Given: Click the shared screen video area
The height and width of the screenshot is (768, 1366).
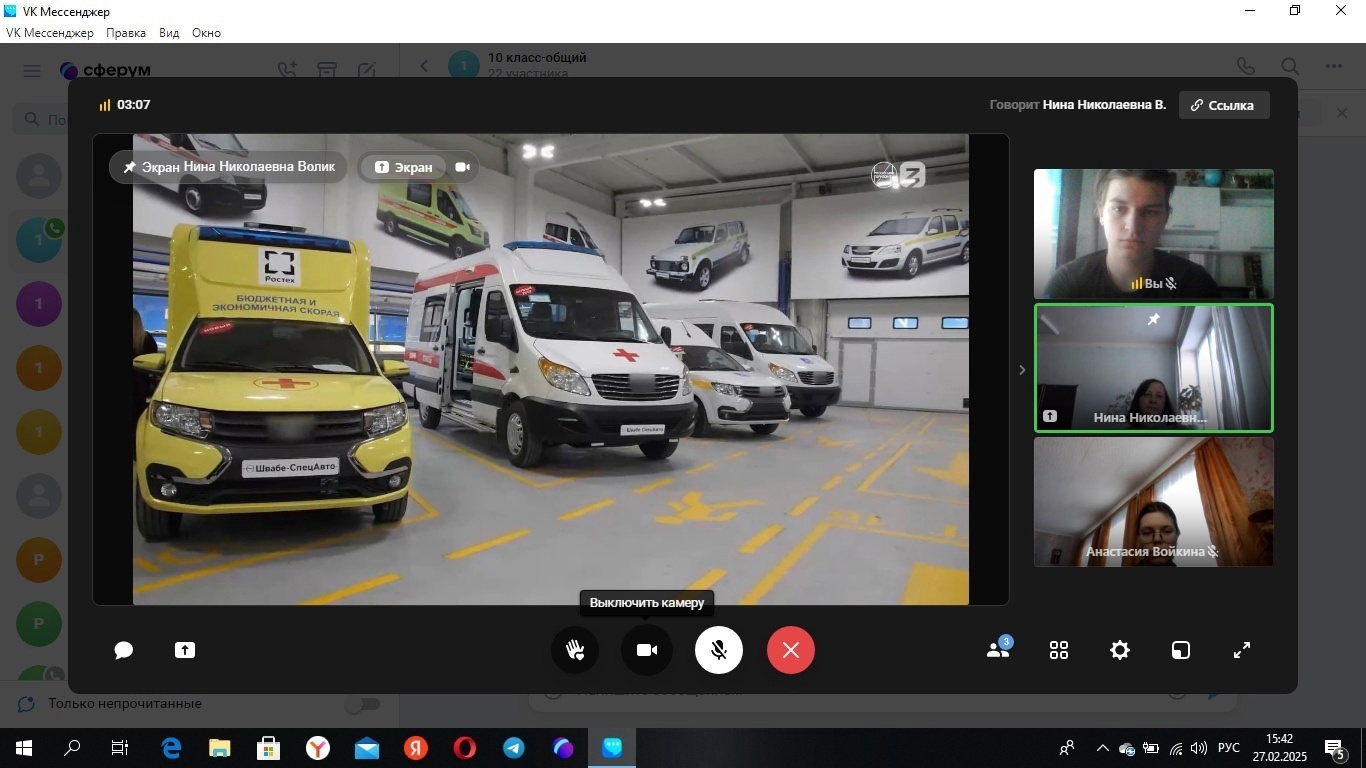Looking at the screenshot, I should coord(551,369).
